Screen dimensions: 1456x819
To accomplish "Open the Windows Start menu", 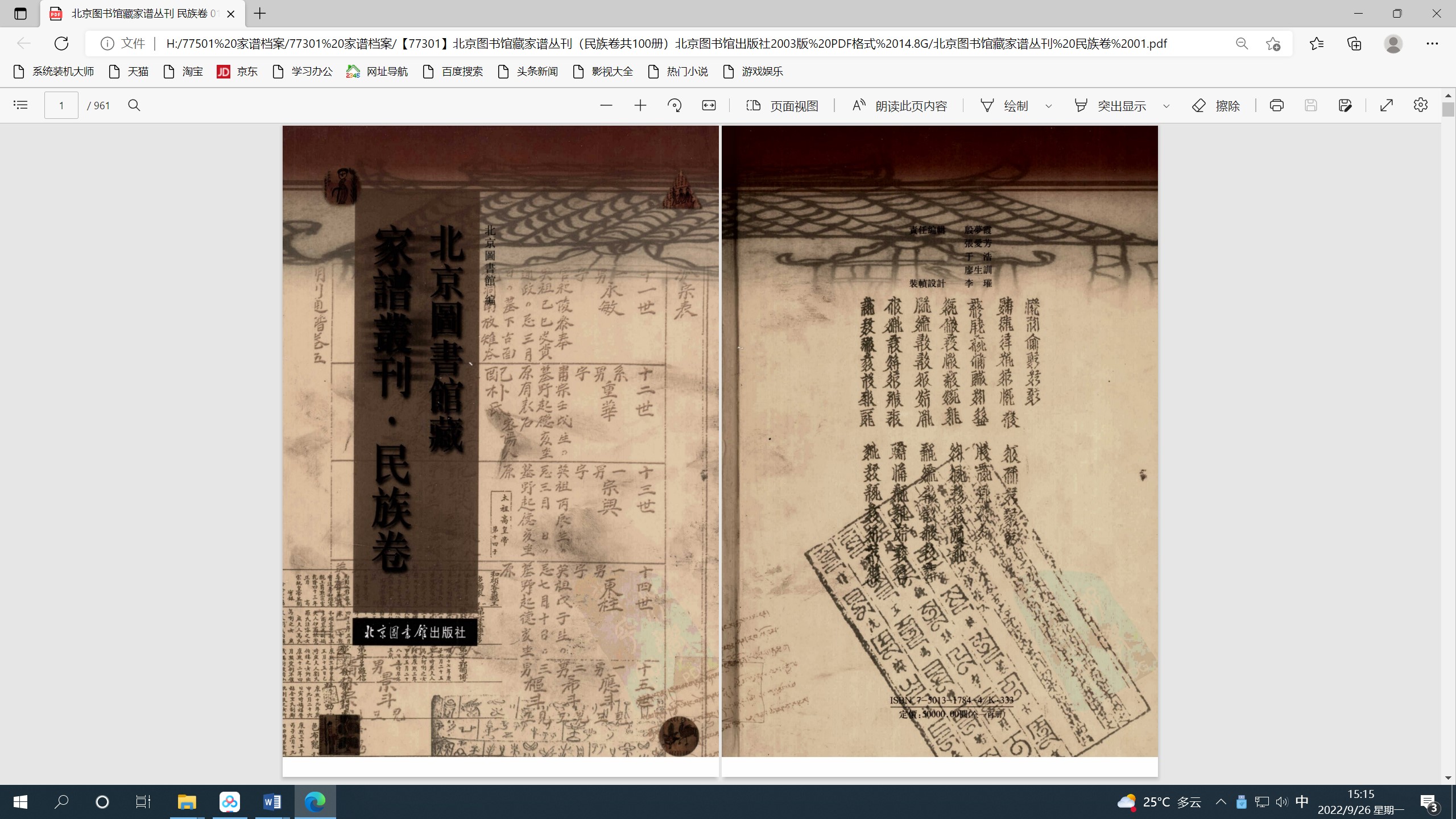I will pyautogui.click(x=20, y=802).
